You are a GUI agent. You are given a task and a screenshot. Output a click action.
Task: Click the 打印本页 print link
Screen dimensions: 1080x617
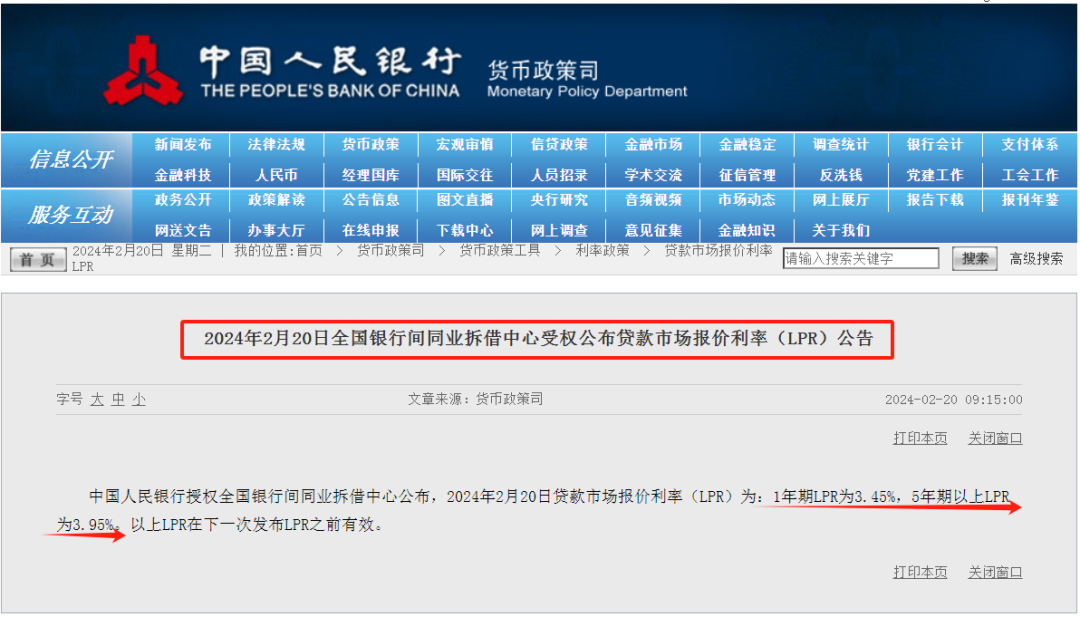(919, 438)
